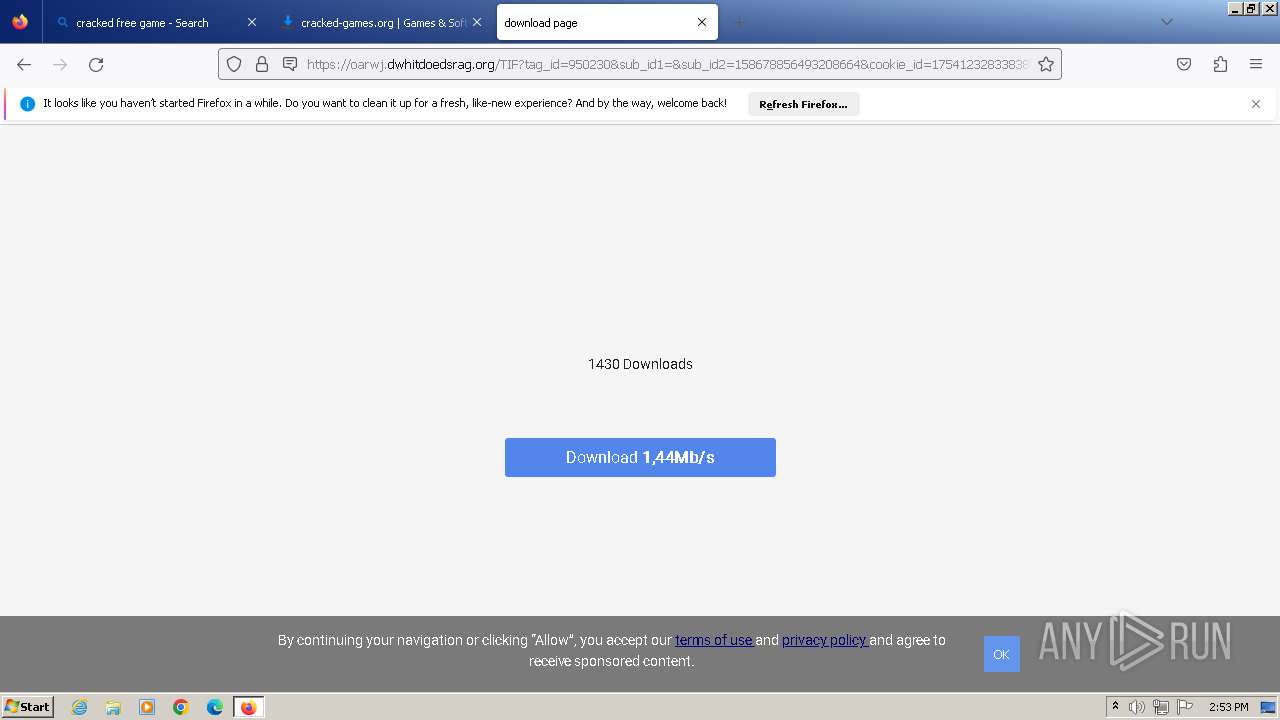The image size is (1280, 720).
Task: Launch Google Chrome from the taskbar
Action: click(x=181, y=707)
